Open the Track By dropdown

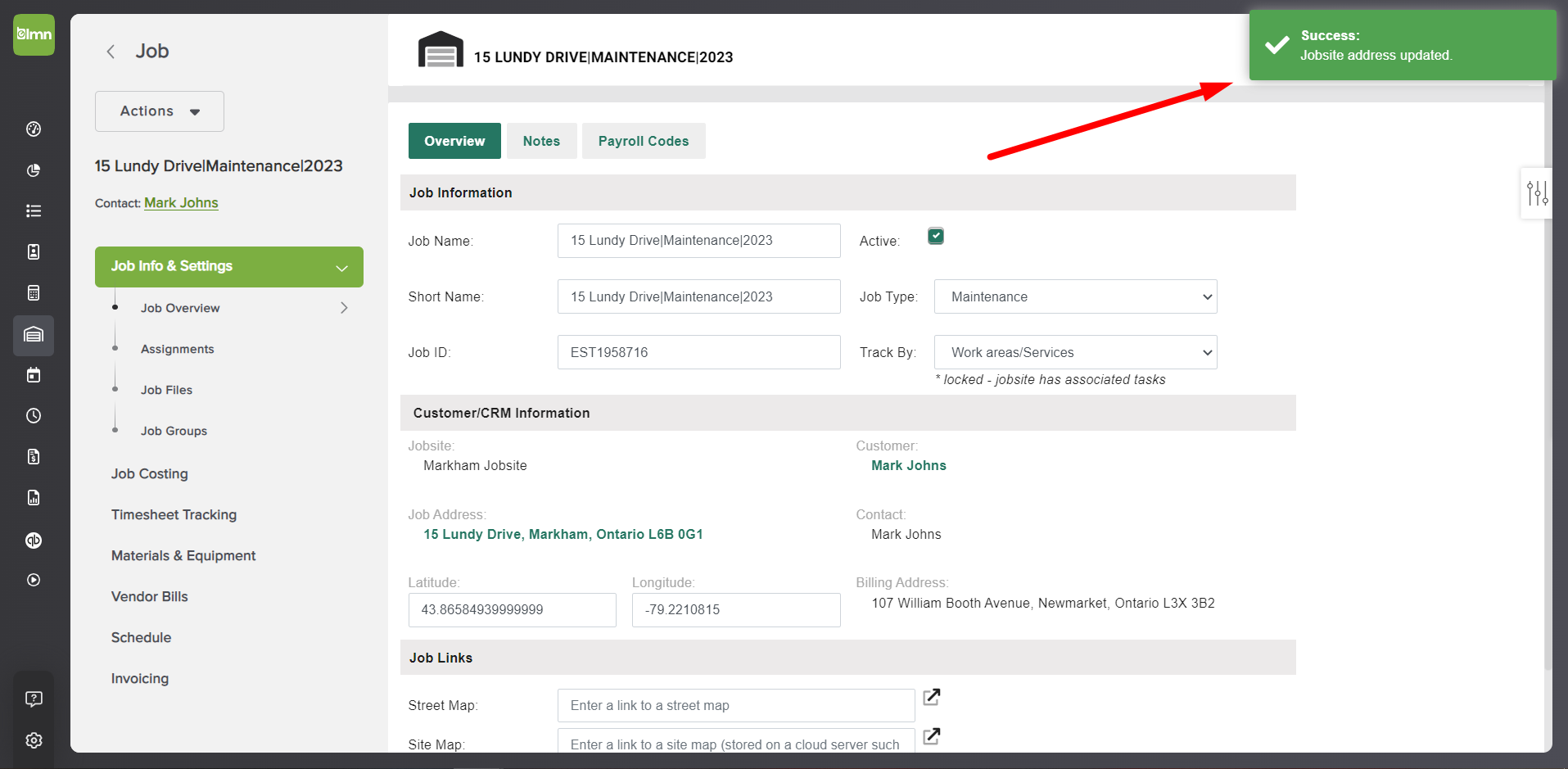coord(1075,352)
